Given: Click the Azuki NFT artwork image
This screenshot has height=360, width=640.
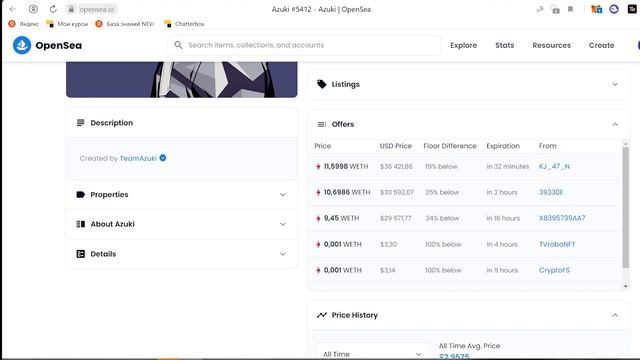Looking at the screenshot, I should pos(182,80).
